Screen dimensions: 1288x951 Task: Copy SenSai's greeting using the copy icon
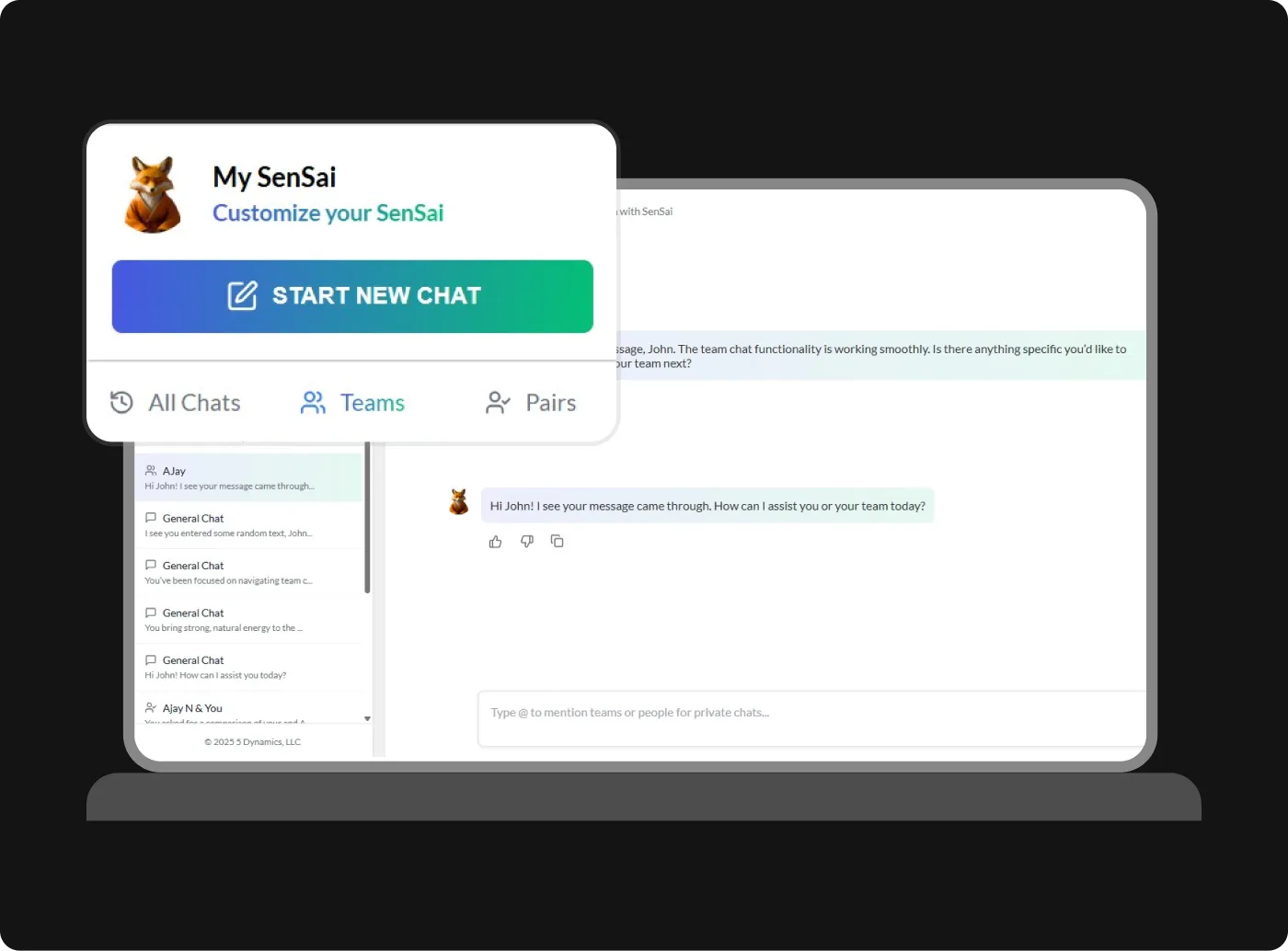click(x=558, y=541)
